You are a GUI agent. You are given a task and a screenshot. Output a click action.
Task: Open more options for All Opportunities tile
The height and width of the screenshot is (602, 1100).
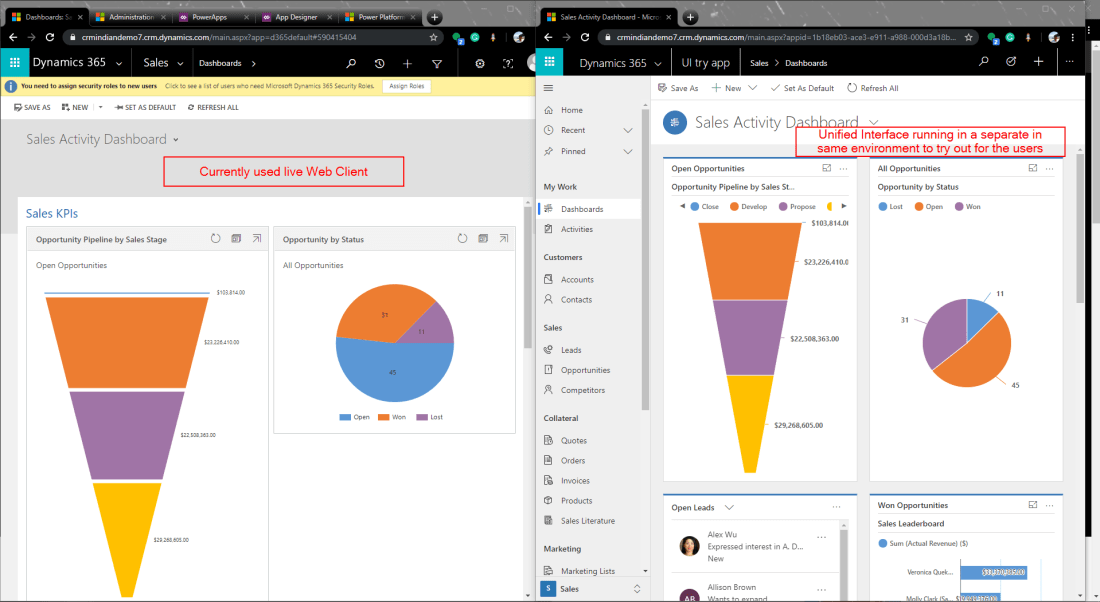(x=1049, y=169)
